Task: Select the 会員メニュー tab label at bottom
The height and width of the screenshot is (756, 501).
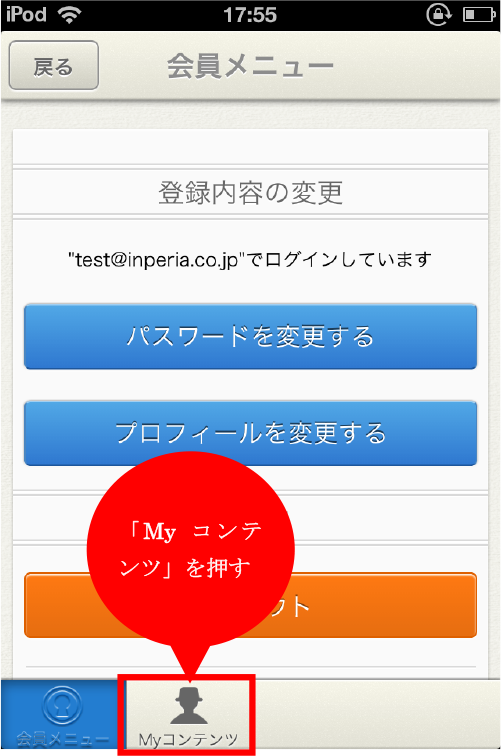Action: point(62,739)
